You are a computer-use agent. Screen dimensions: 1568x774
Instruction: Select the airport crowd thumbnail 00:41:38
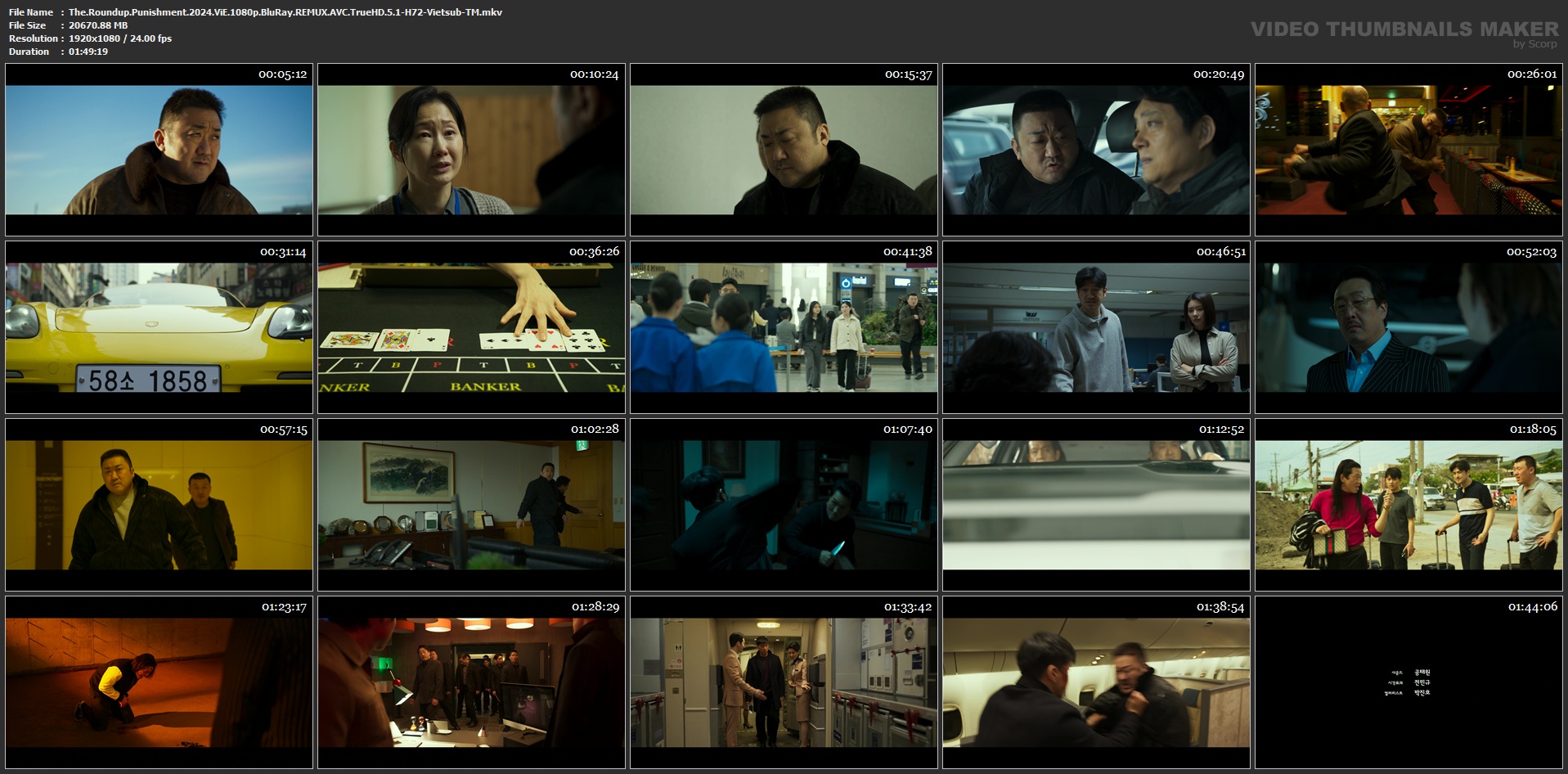(784, 327)
